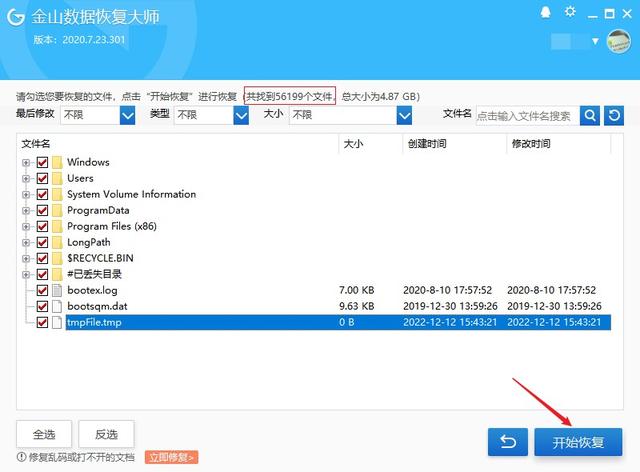Click the Users folder icon
Image resolution: width=640 pixels, height=472 pixels.
pos(57,178)
